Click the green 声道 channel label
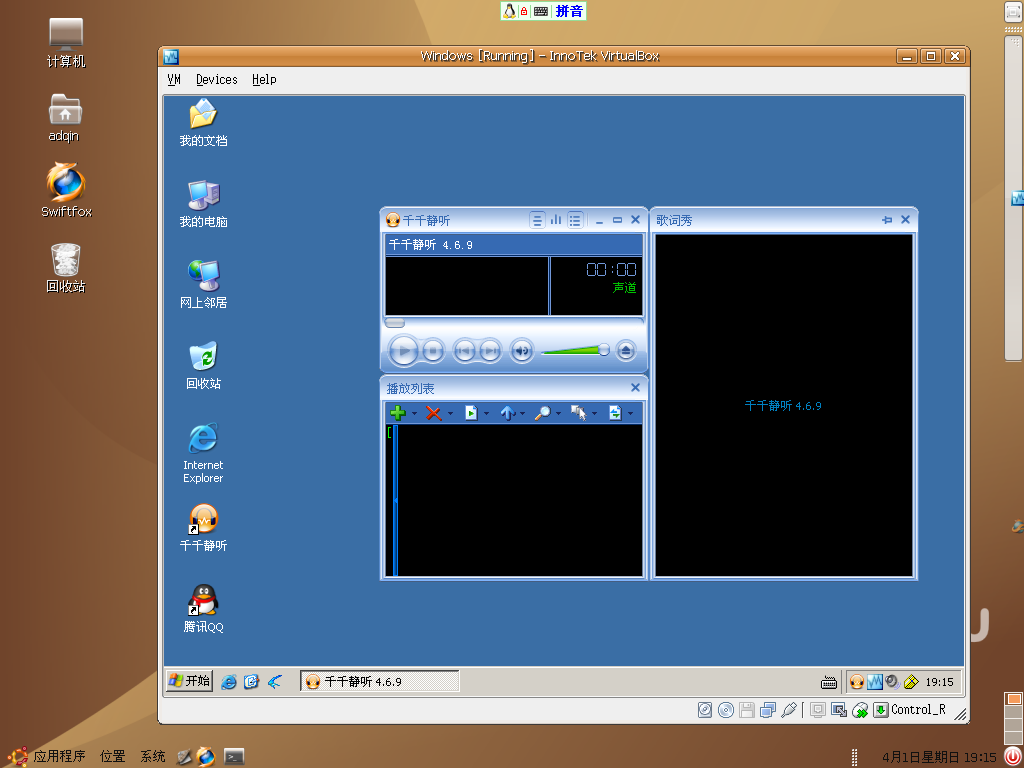This screenshot has height=768, width=1024. click(624, 287)
